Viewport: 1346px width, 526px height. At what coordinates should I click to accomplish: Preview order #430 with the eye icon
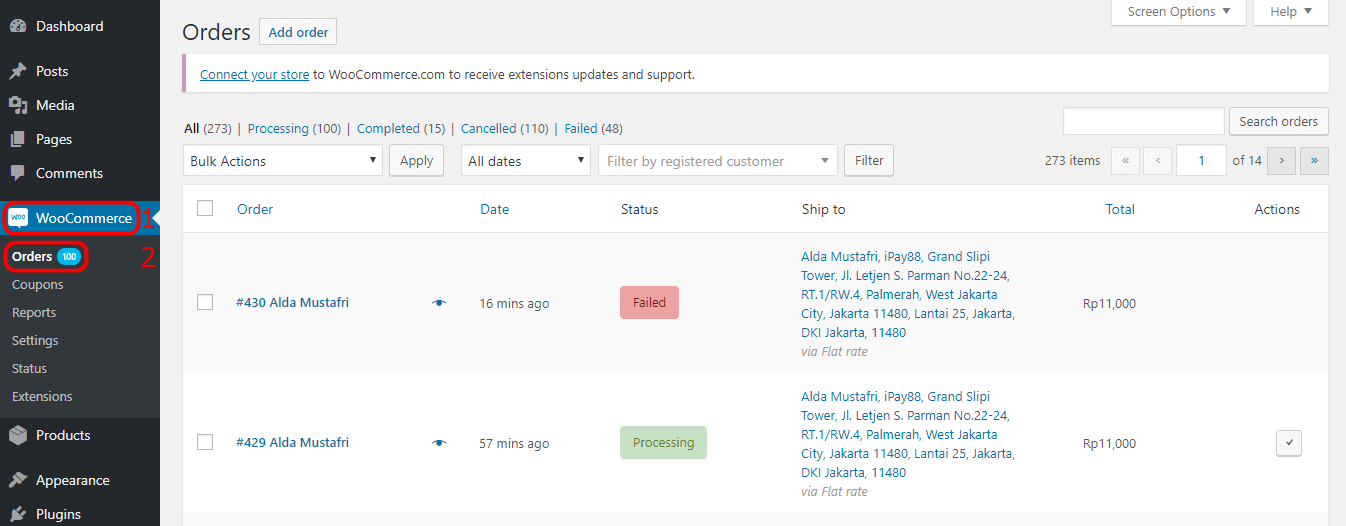point(439,303)
